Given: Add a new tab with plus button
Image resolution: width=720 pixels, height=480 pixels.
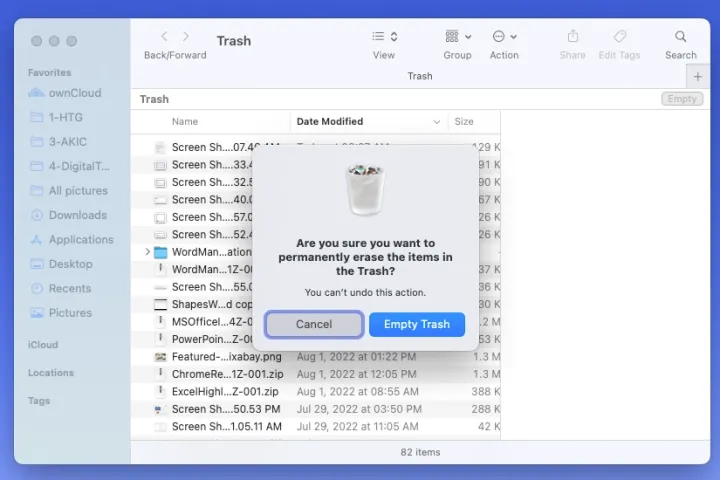Looking at the screenshot, I should click(698, 77).
